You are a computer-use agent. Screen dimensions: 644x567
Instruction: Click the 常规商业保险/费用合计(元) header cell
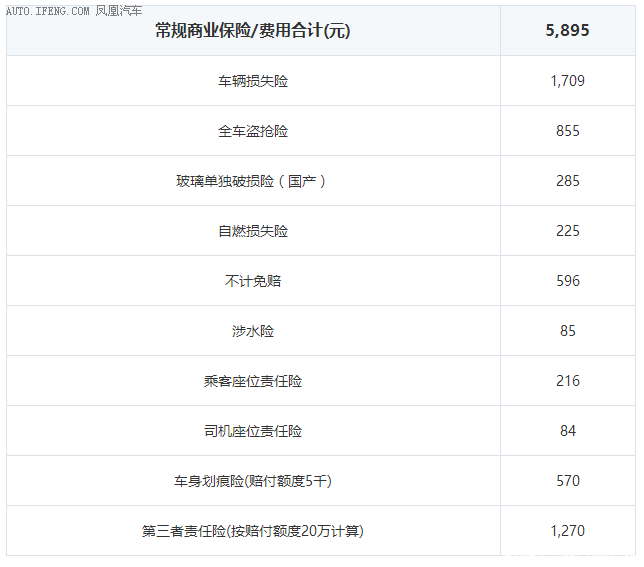click(252, 31)
